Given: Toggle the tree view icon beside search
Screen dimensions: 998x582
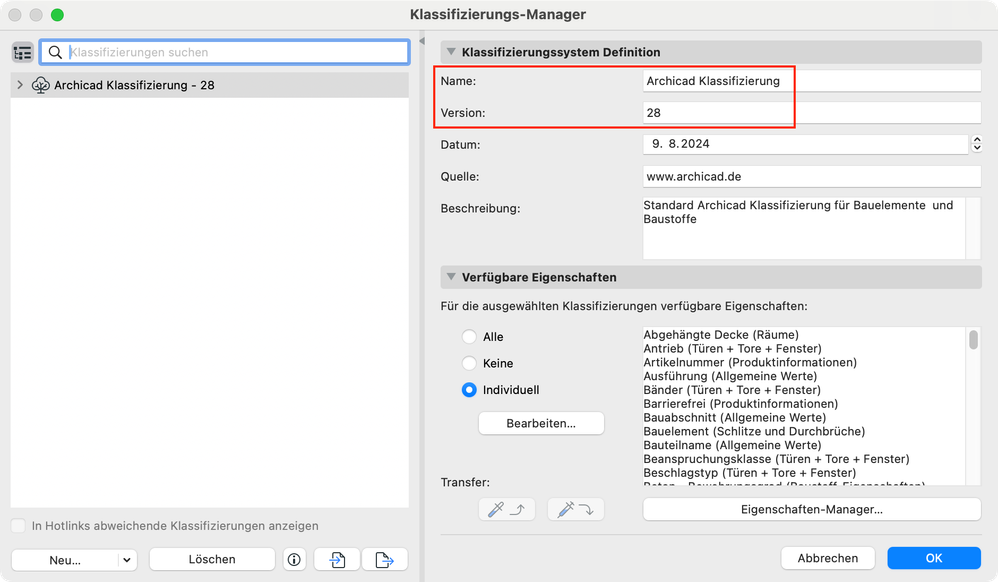Looking at the screenshot, I should (23, 52).
